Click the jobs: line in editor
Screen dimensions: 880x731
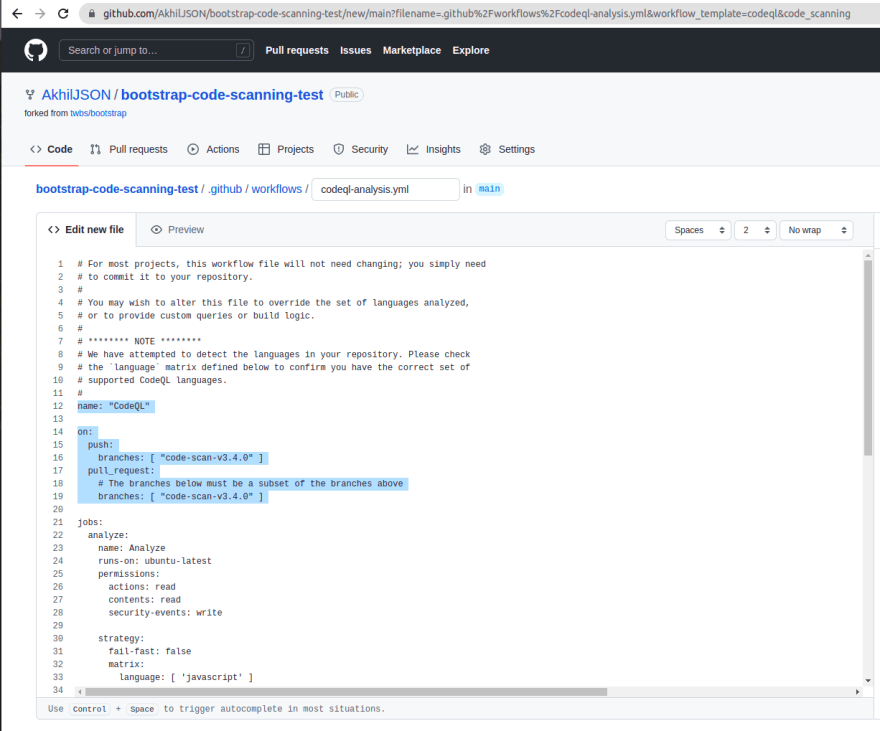[x=90, y=522]
